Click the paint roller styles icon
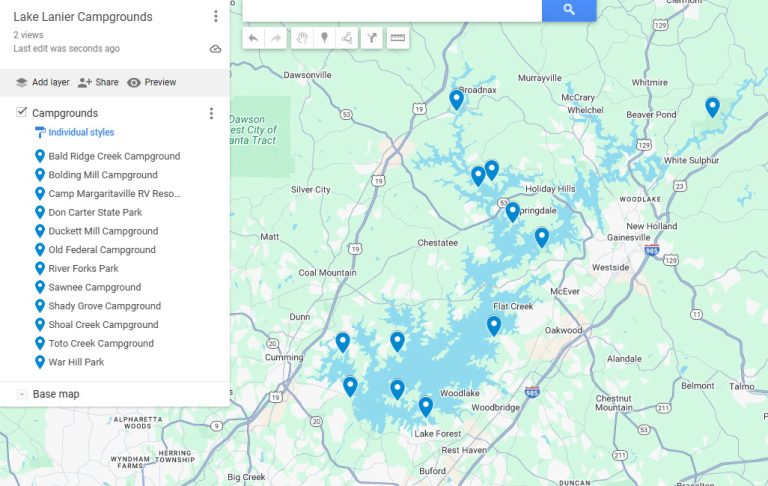The width and height of the screenshot is (768, 486). (40, 132)
